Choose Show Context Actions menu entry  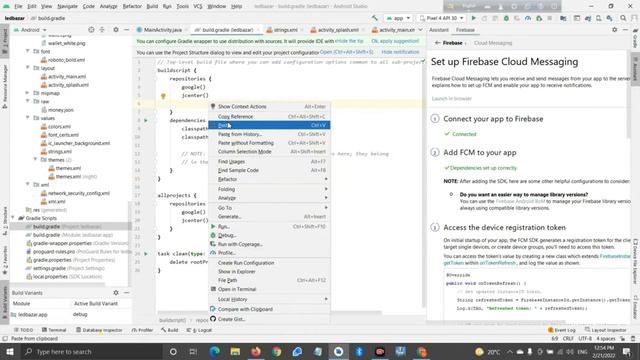(269, 107)
